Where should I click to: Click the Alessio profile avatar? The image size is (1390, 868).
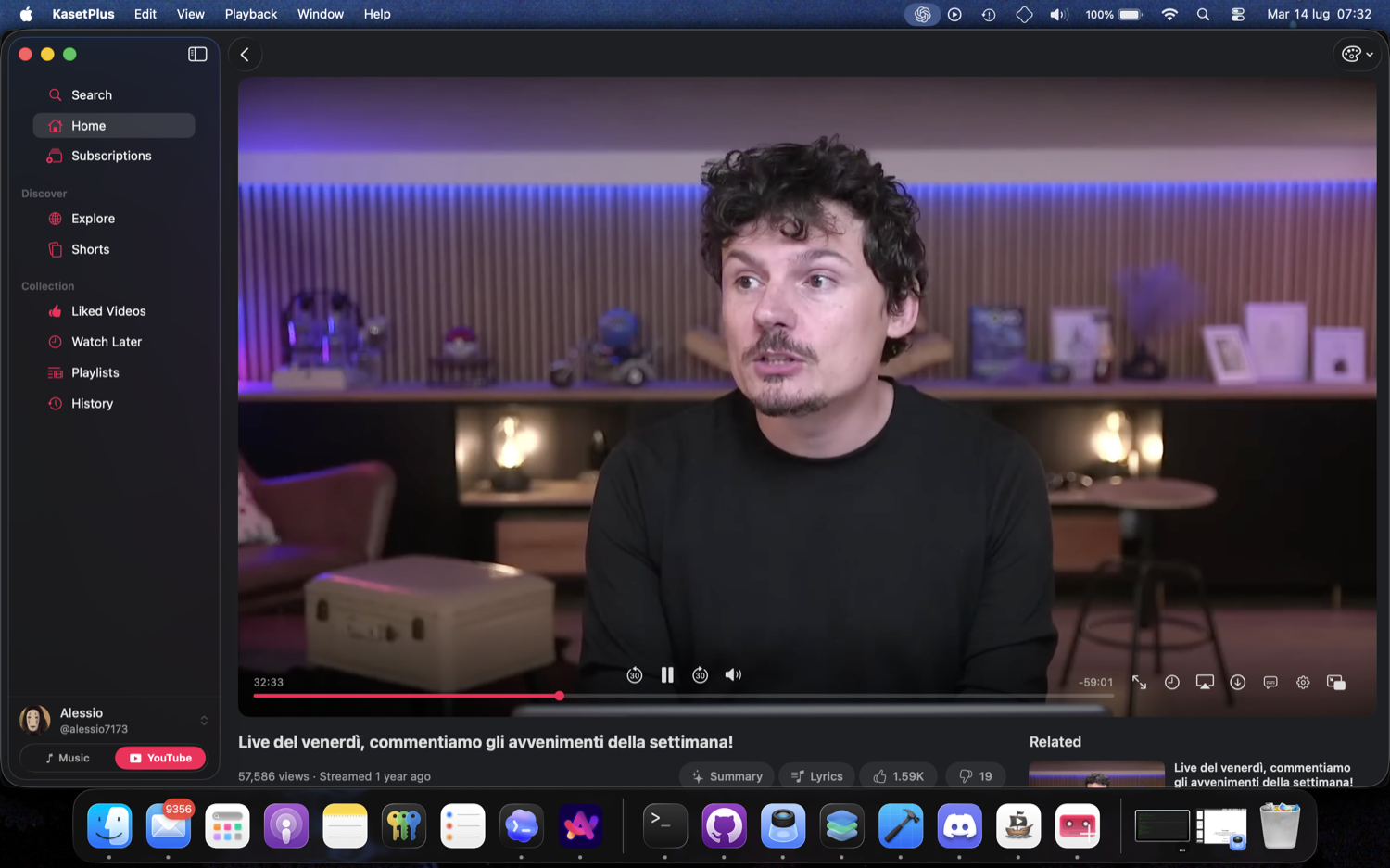[x=34, y=720]
